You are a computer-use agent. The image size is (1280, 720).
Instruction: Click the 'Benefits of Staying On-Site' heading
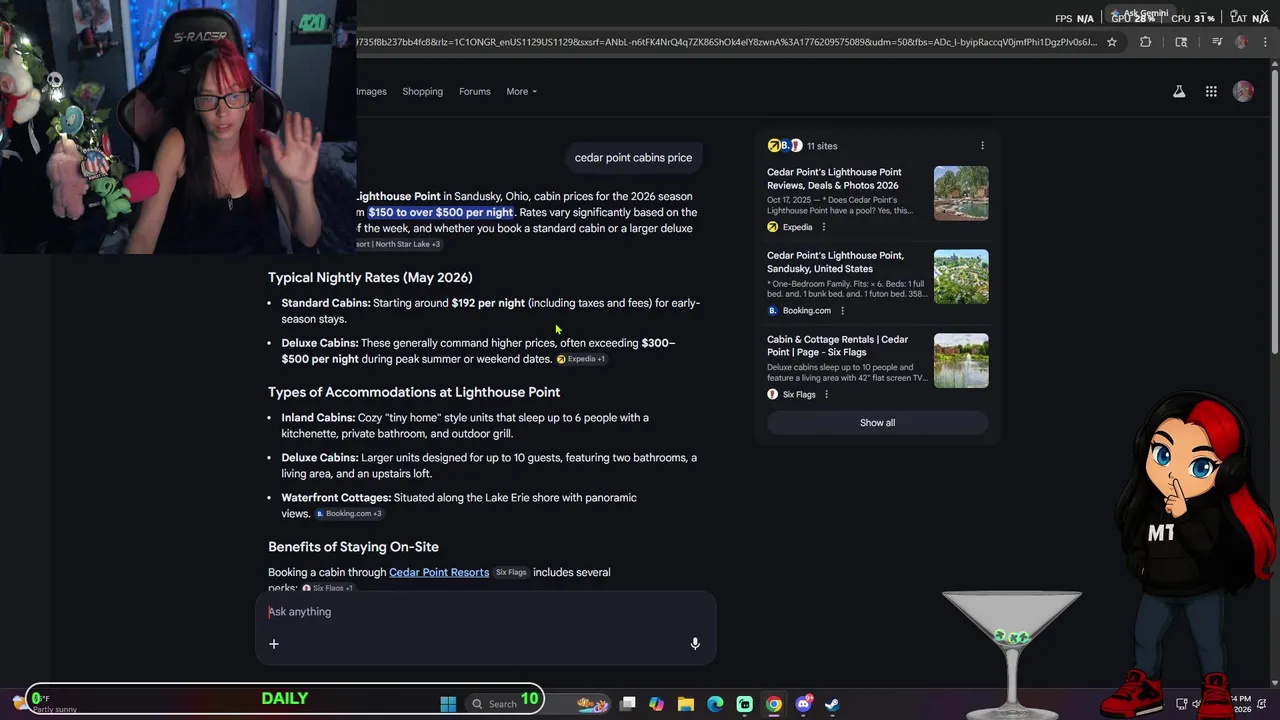(353, 547)
